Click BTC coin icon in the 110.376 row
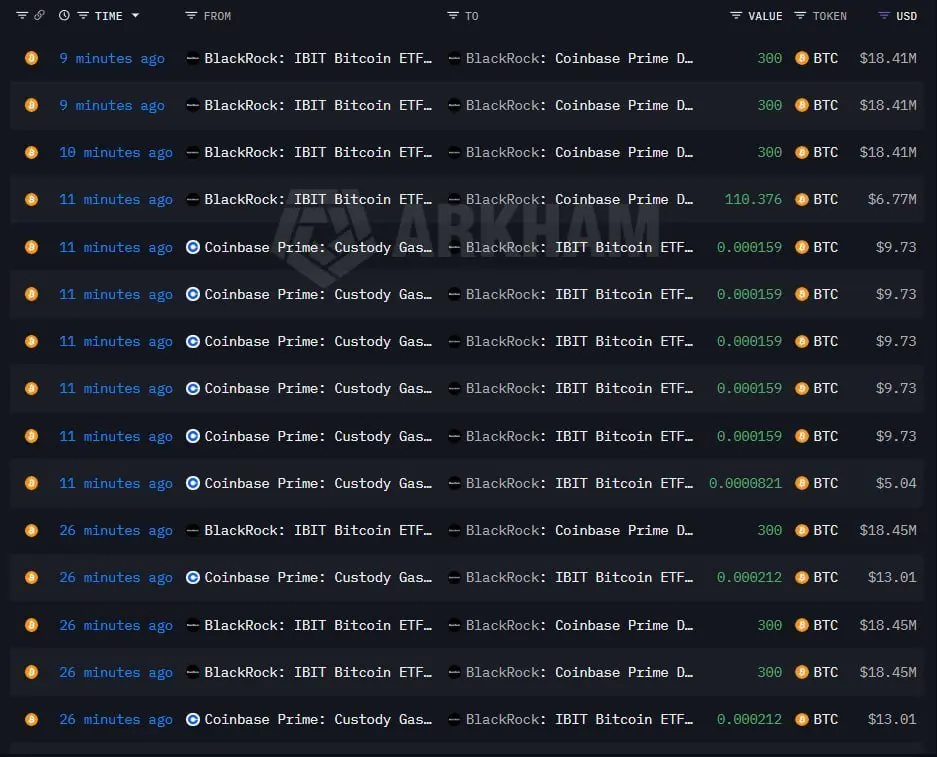This screenshot has width=937, height=757. click(x=802, y=200)
